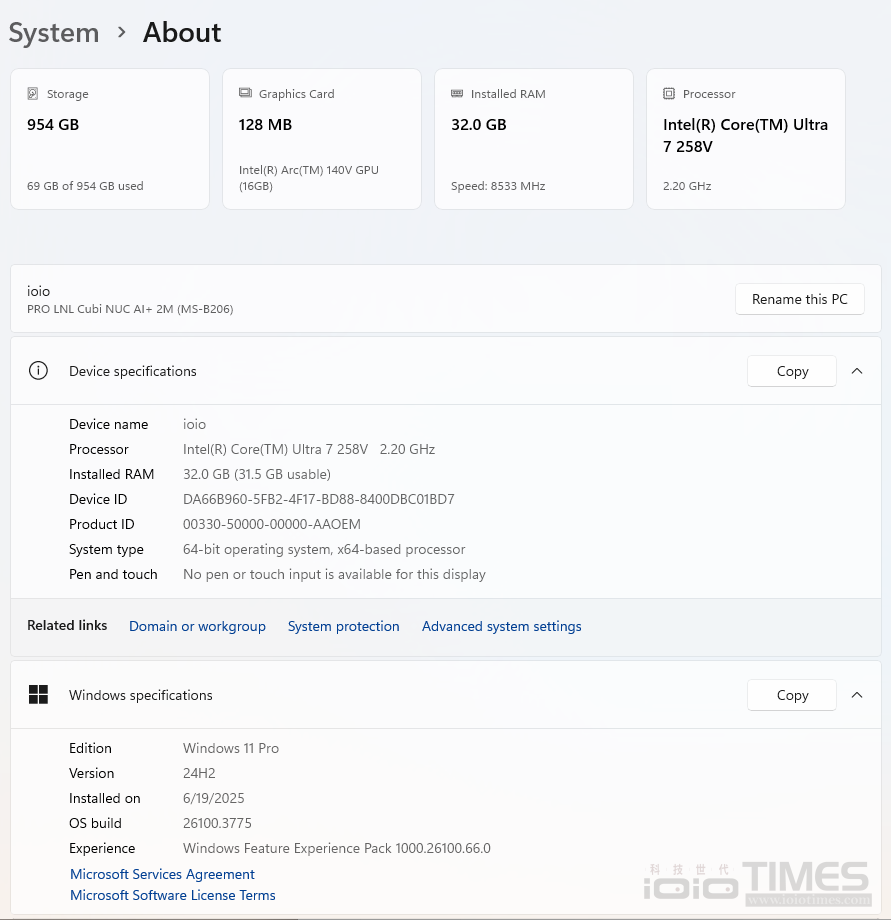Go back to System breadcrumb
The height and width of the screenshot is (920, 891).
pyautogui.click(x=54, y=32)
